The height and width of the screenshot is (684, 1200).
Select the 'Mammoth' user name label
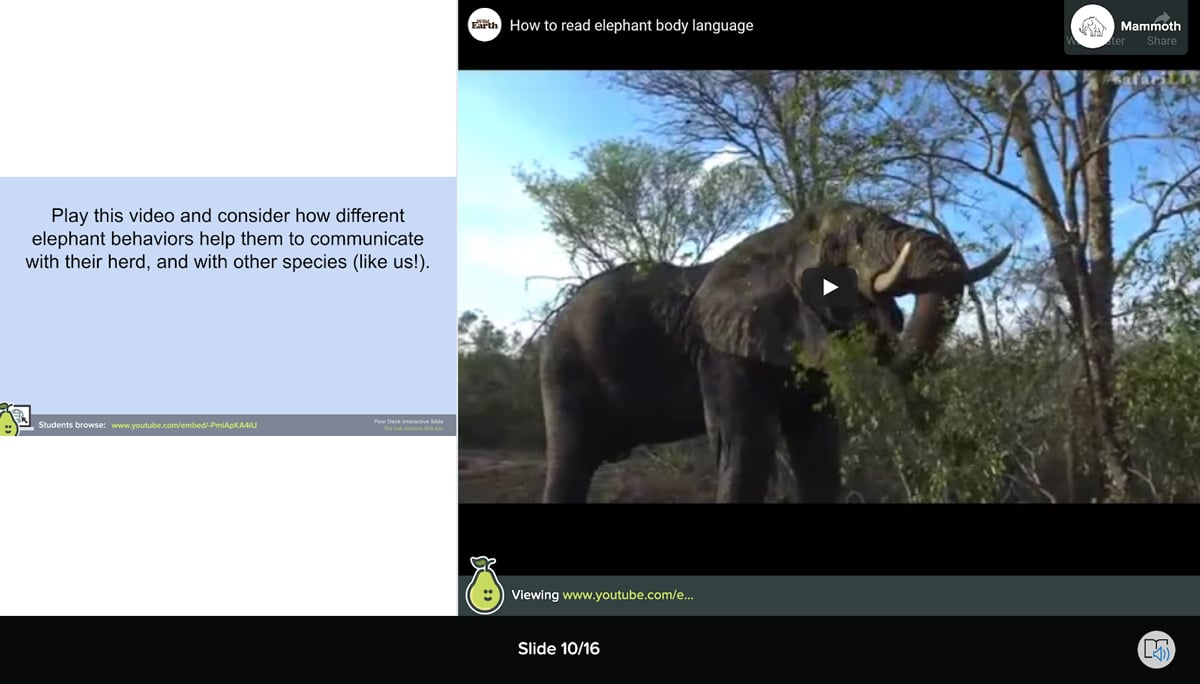point(1150,26)
